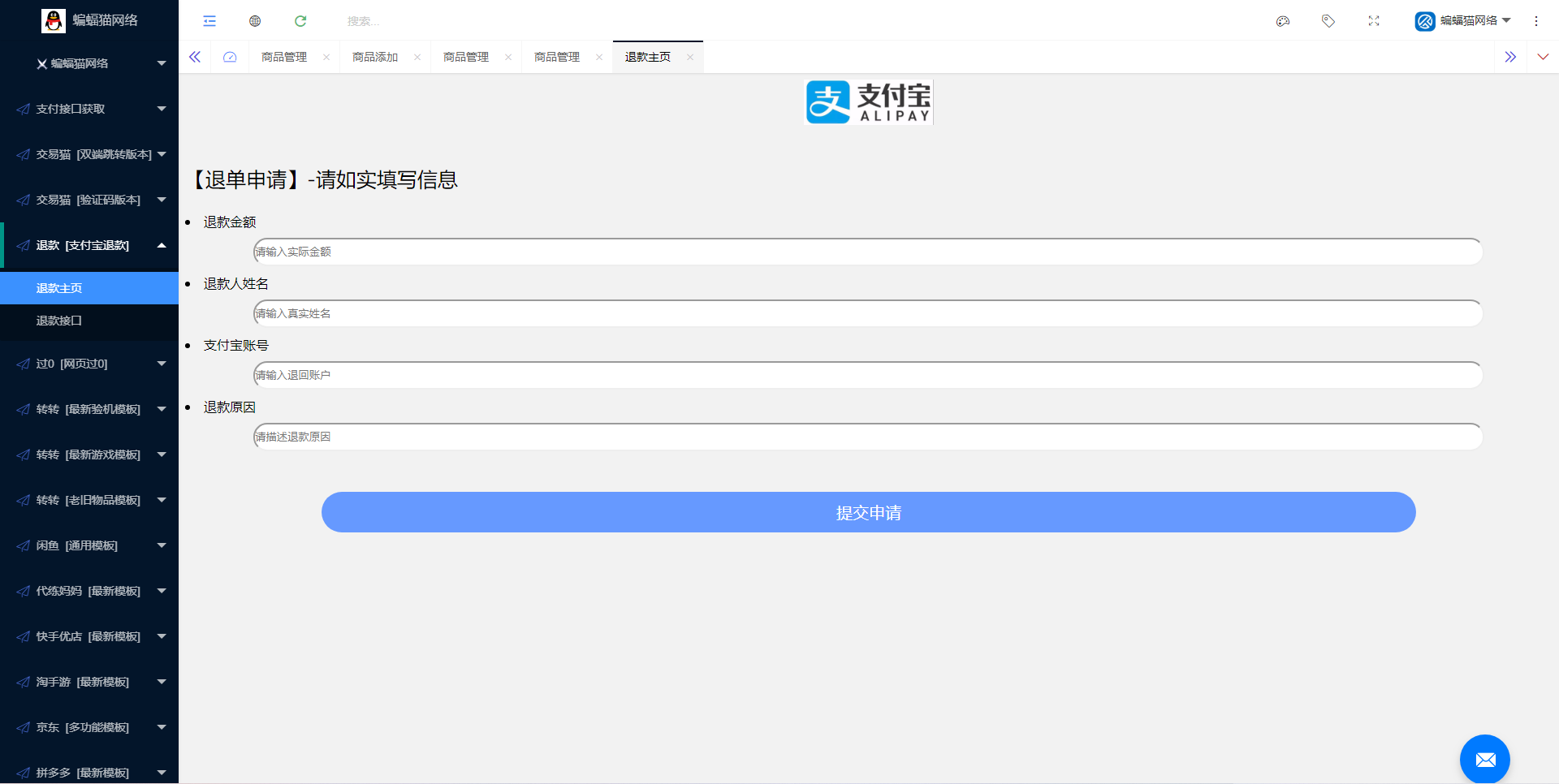Screen dimensions: 1559x784
Task: Focus the 退款人姓名 input field
Action: tap(868, 313)
